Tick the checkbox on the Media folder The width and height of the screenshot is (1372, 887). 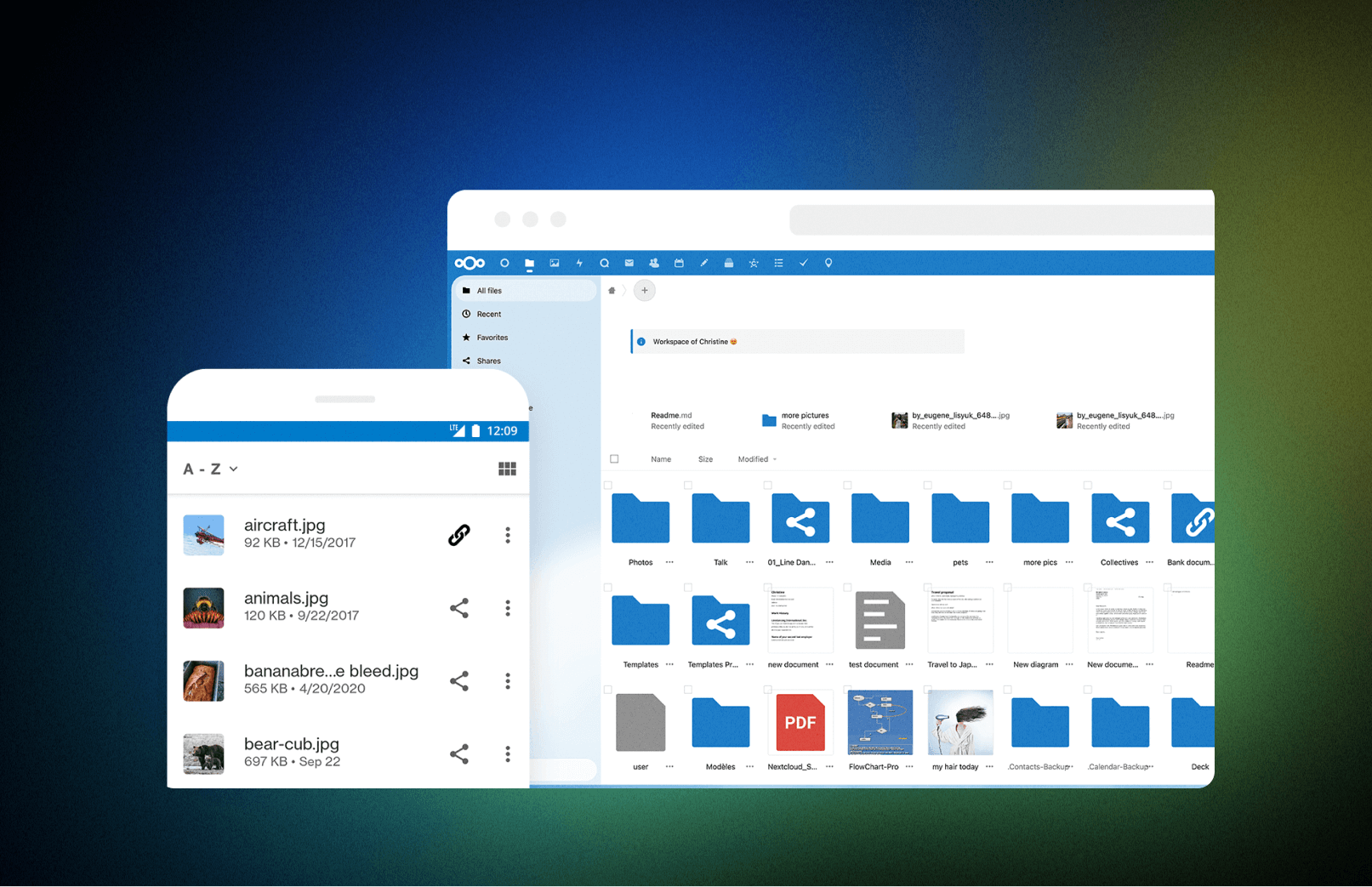point(848,486)
